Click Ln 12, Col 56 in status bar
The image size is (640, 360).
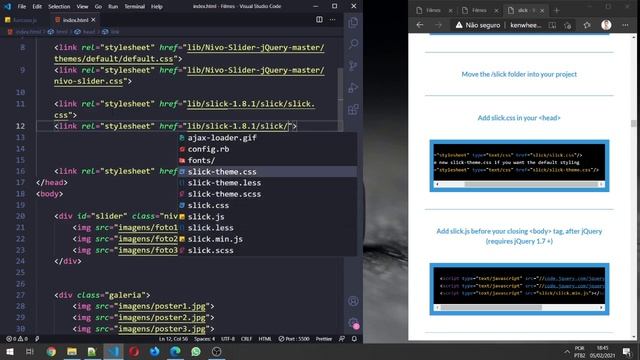coord(173,339)
